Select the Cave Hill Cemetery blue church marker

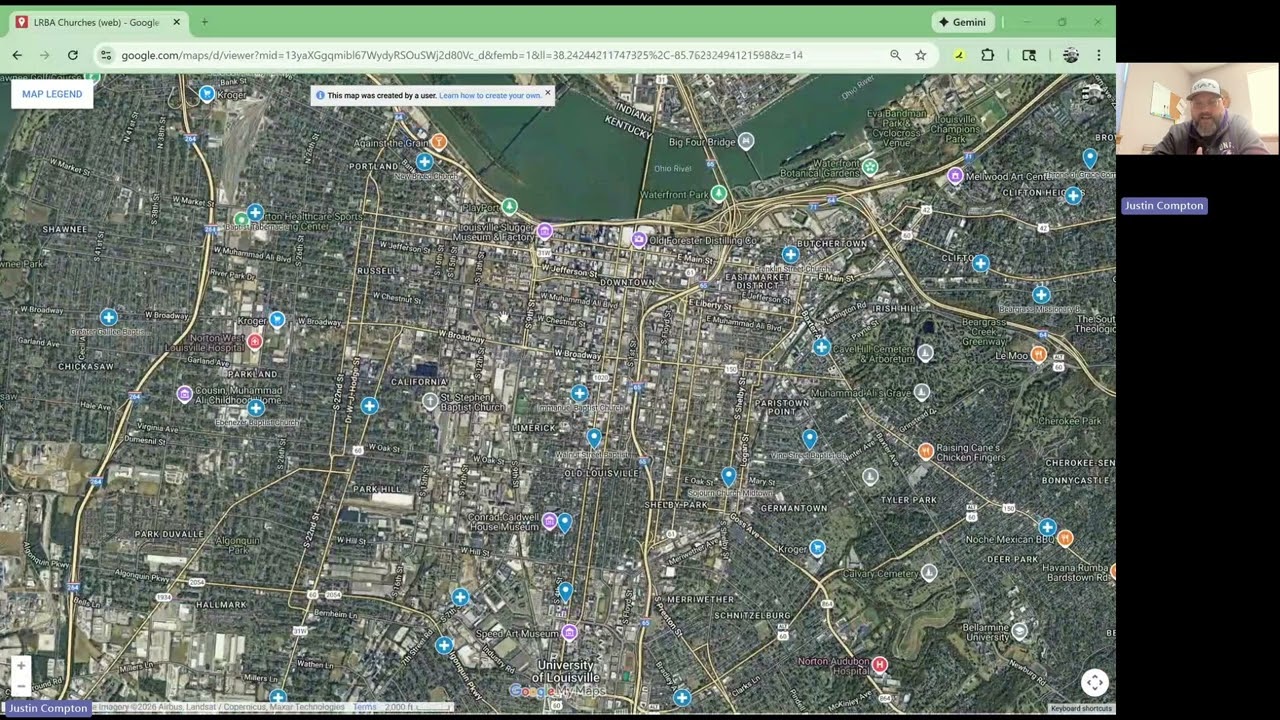click(821, 347)
